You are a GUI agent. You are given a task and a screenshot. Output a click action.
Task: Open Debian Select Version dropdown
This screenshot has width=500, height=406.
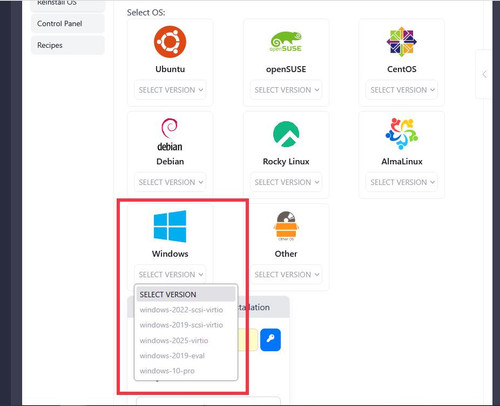170,182
